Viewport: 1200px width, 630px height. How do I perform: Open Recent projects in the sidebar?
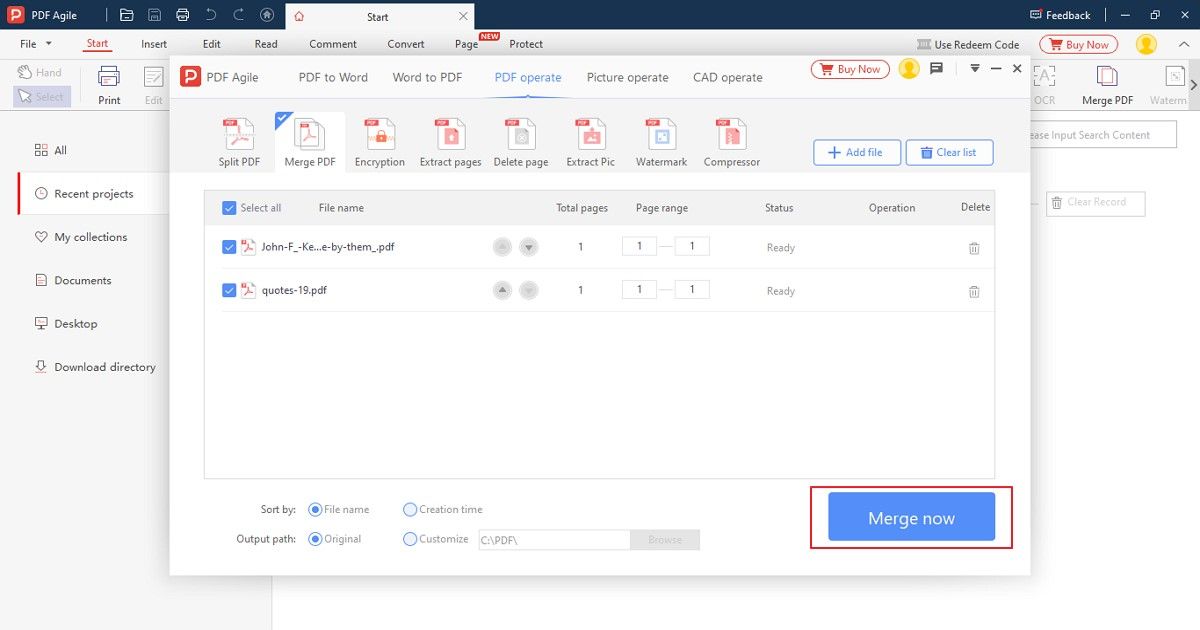[x=93, y=194]
